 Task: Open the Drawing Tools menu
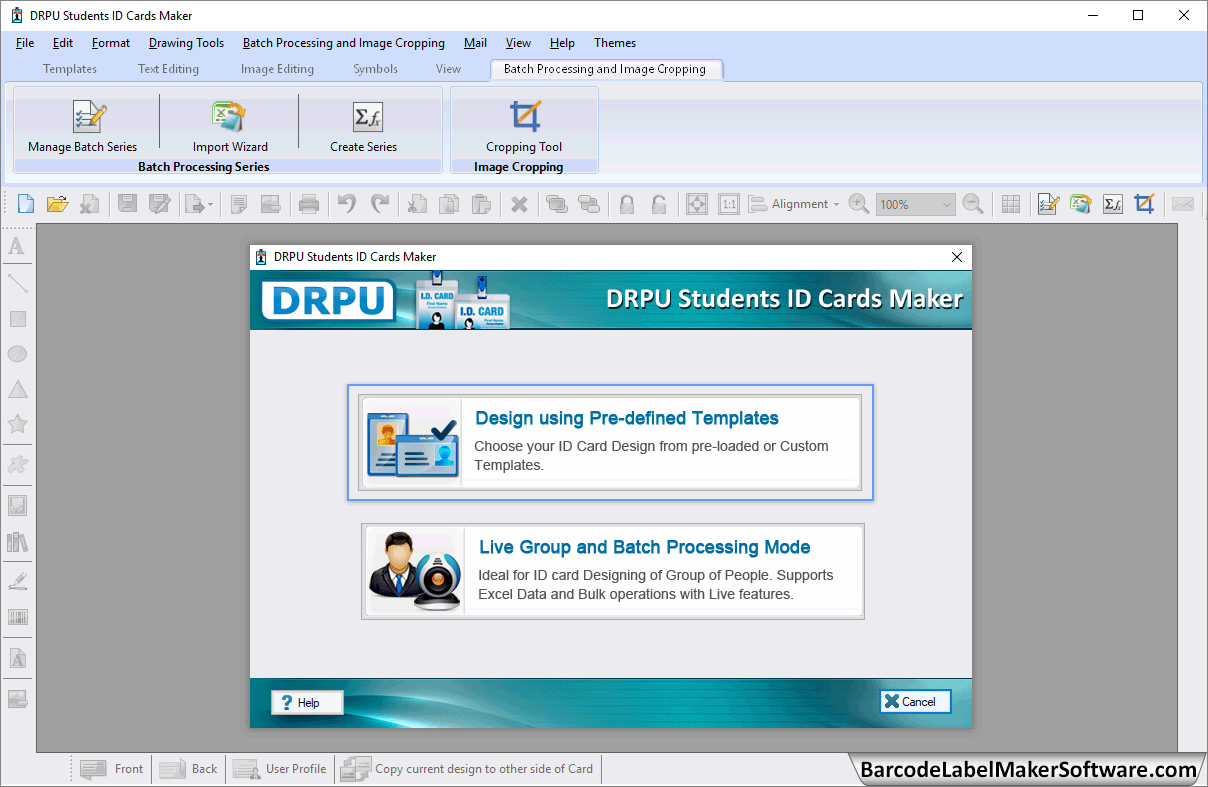click(x=186, y=43)
